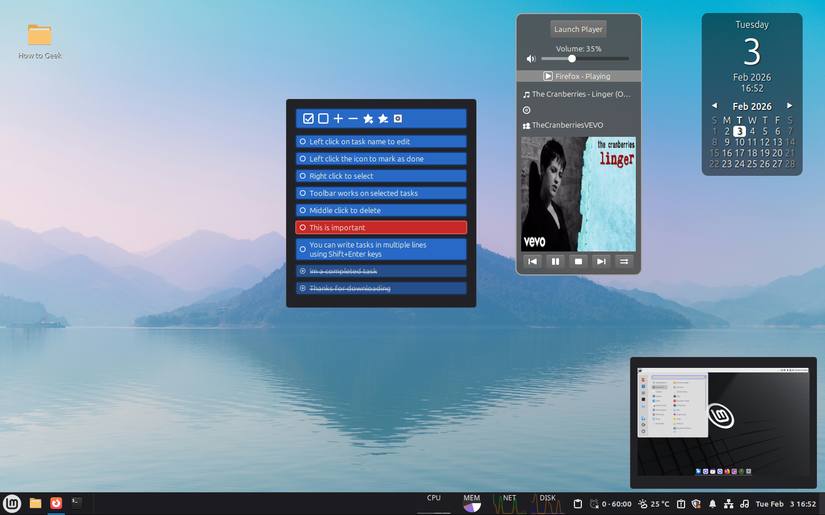Screen dimensions: 825x515
Task: Click the DISK activity graph in panel
Action: 547,503
